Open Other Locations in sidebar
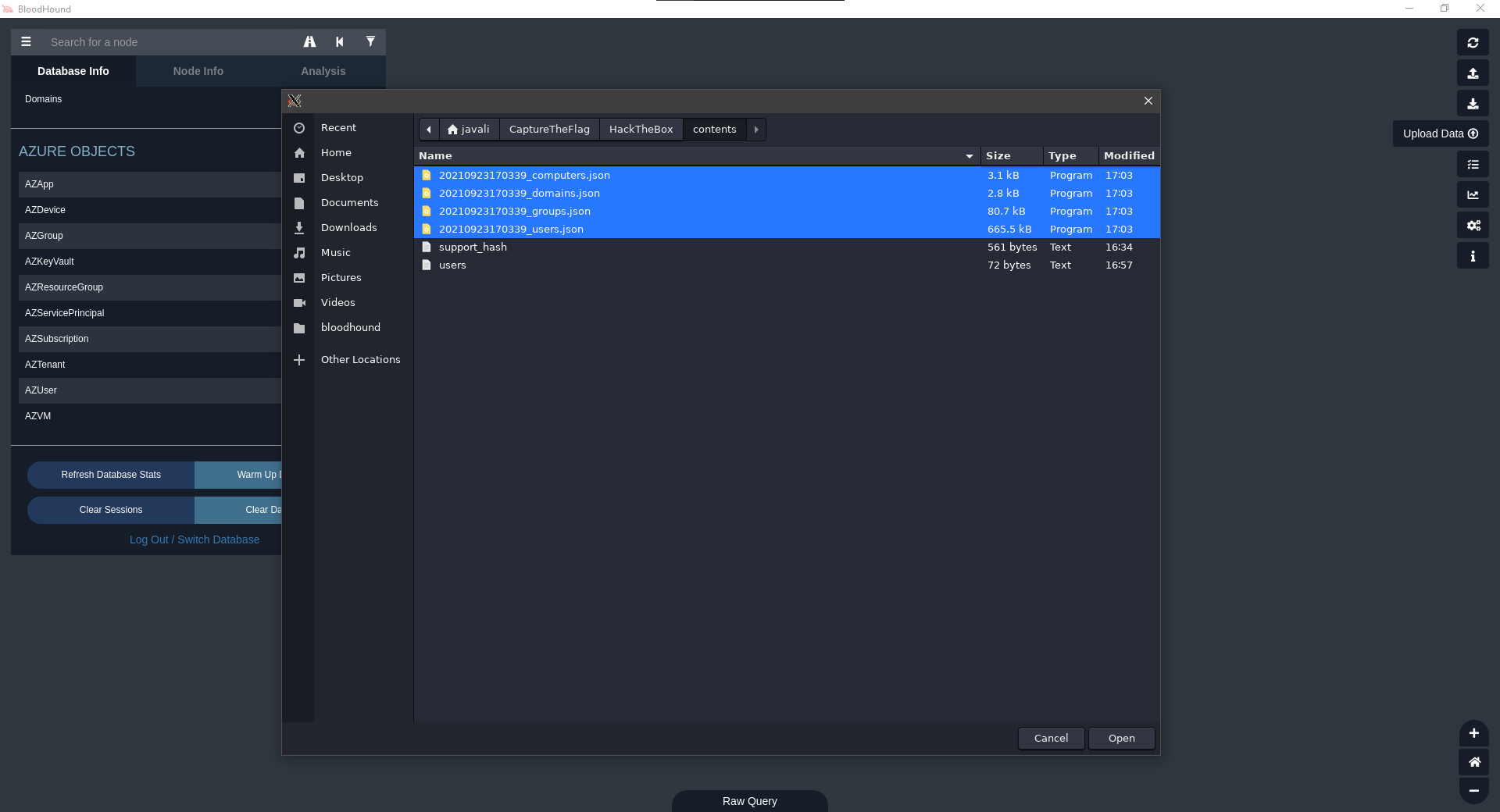 [x=348, y=360]
